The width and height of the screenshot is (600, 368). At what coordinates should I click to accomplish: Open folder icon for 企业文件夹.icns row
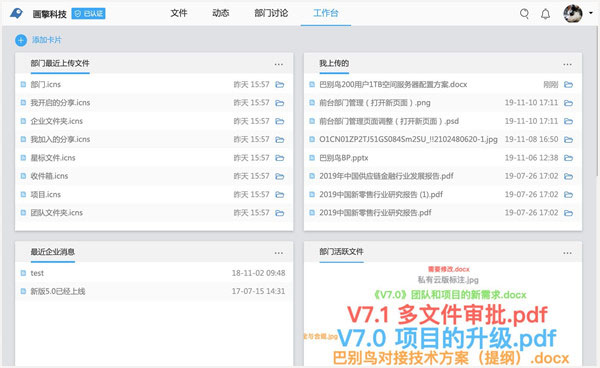[280, 121]
